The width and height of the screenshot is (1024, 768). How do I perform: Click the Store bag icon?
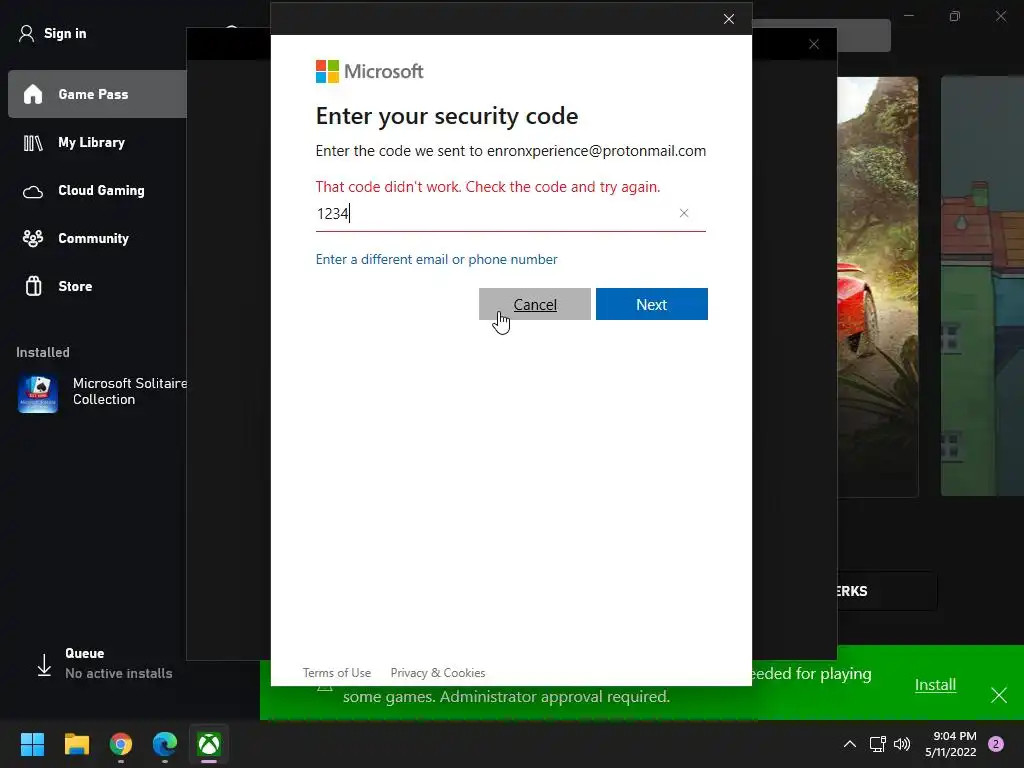[x=33, y=286]
